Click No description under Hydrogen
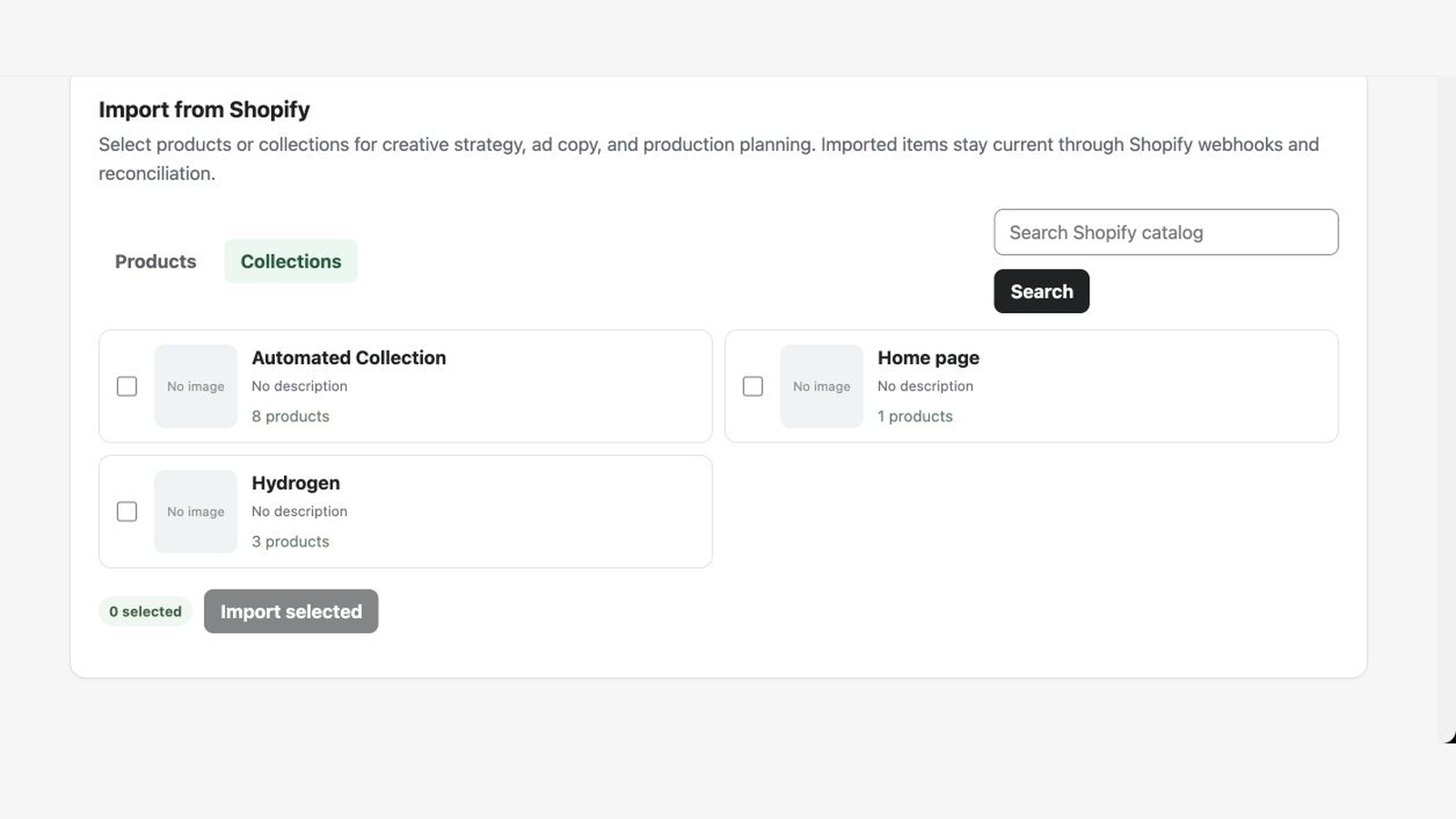This screenshot has width=1456, height=819. tap(299, 511)
